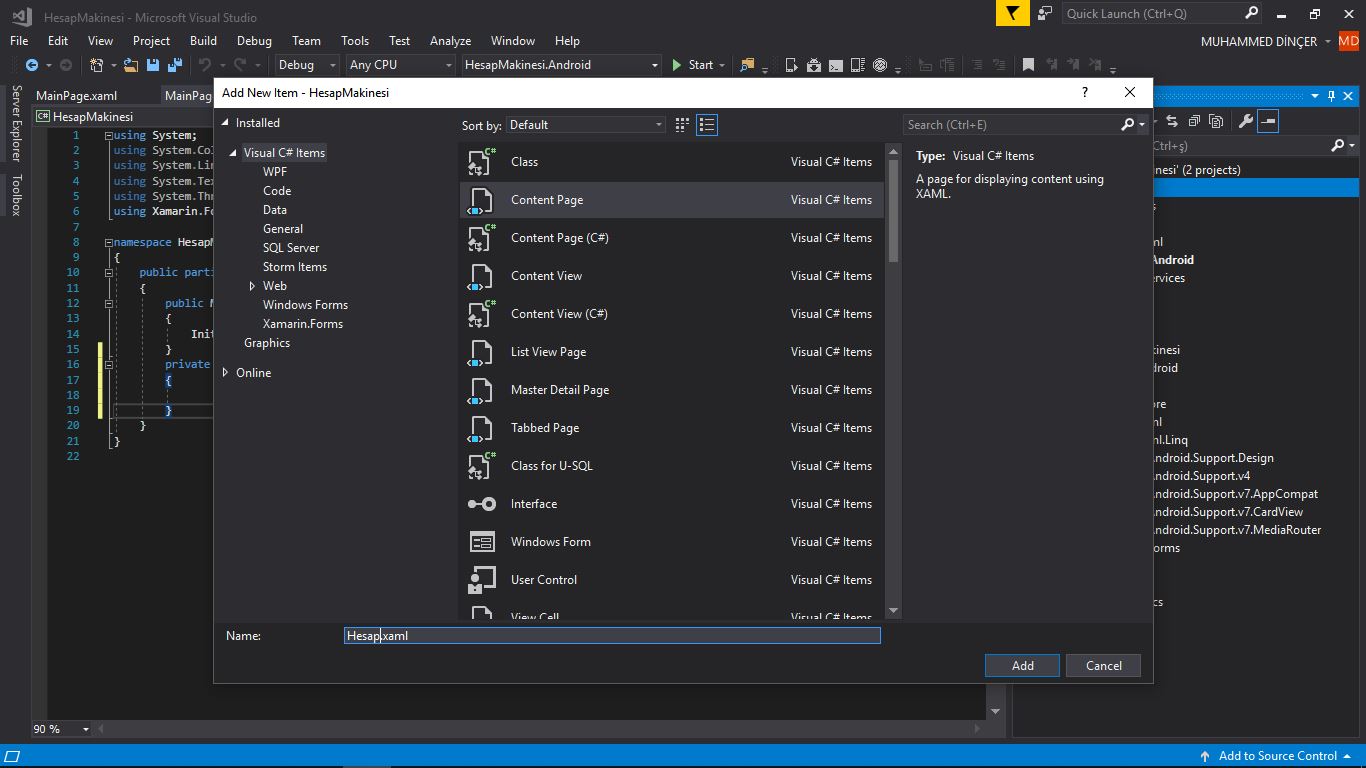Screen dimensions: 1366x768
Task: Click the New Project toolbar icon
Action: pyautogui.click(x=97, y=65)
